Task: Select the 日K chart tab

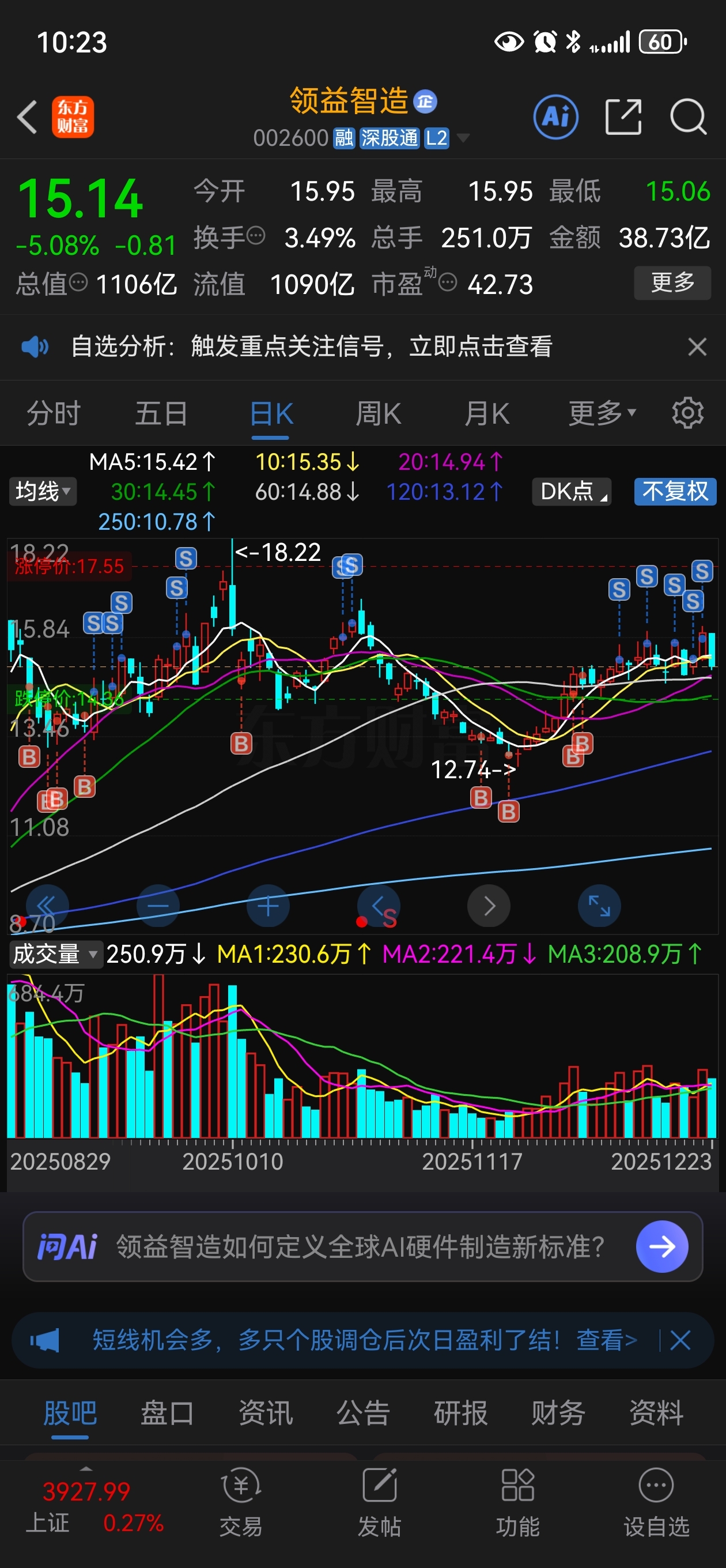Action: [271, 414]
